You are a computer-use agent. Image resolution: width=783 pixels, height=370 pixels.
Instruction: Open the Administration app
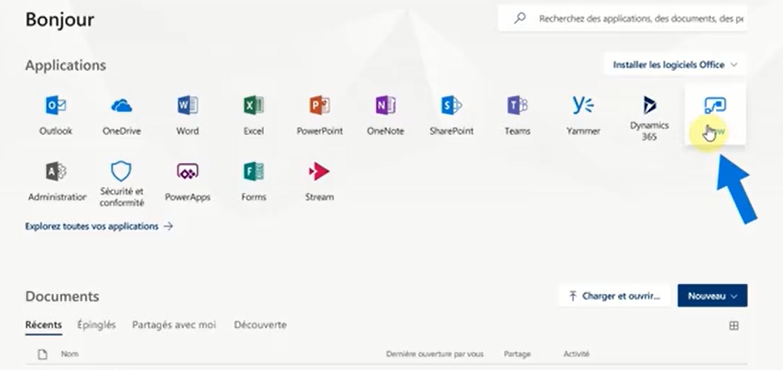56,182
